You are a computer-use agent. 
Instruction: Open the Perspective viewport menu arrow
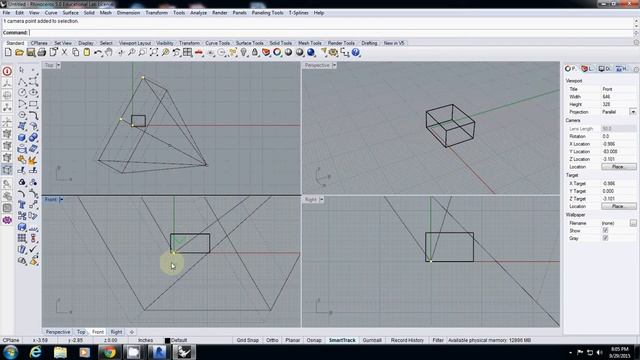(x=334, y=65)
